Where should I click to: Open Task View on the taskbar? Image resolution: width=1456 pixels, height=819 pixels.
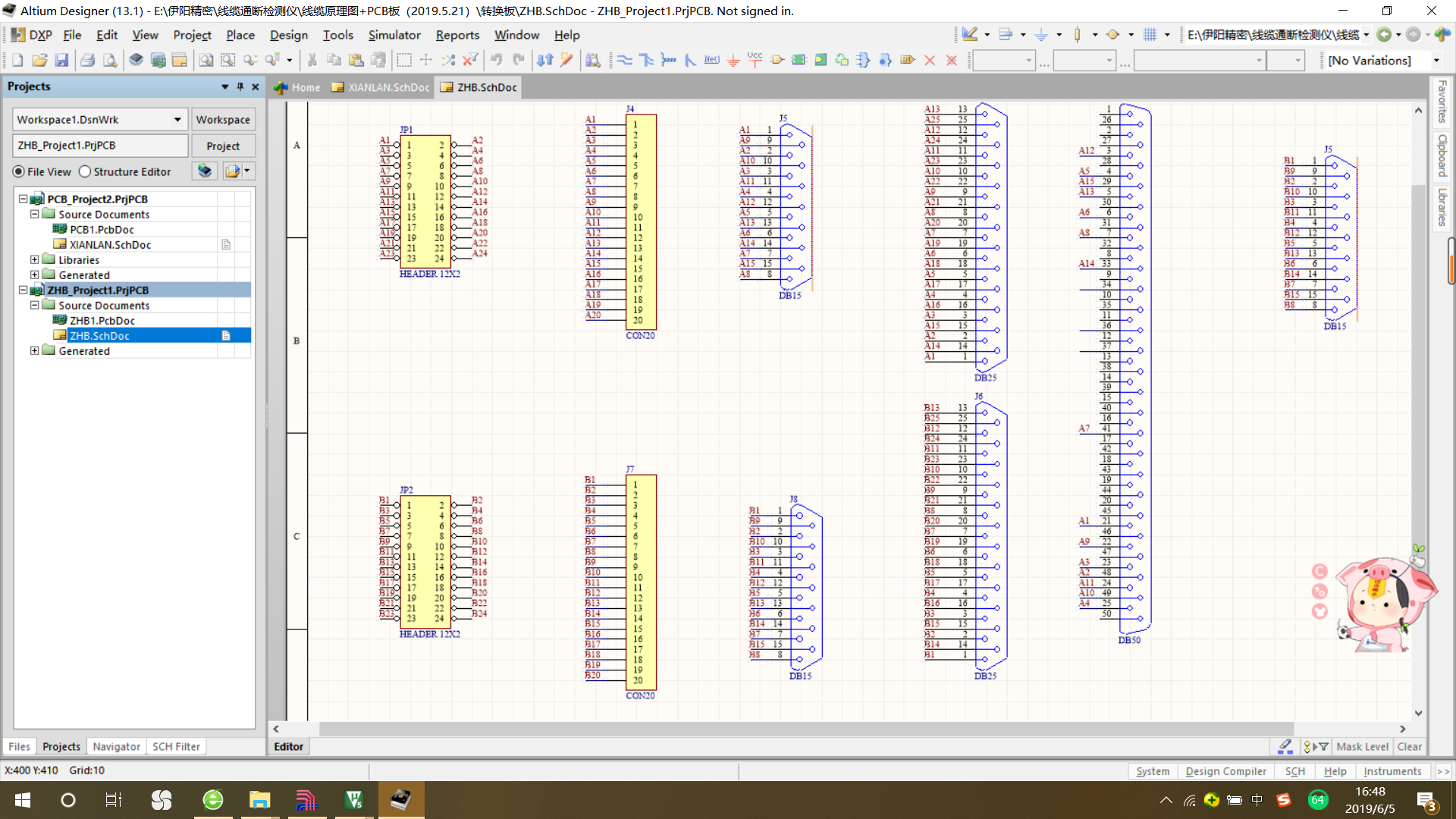[x=114, y=800]
